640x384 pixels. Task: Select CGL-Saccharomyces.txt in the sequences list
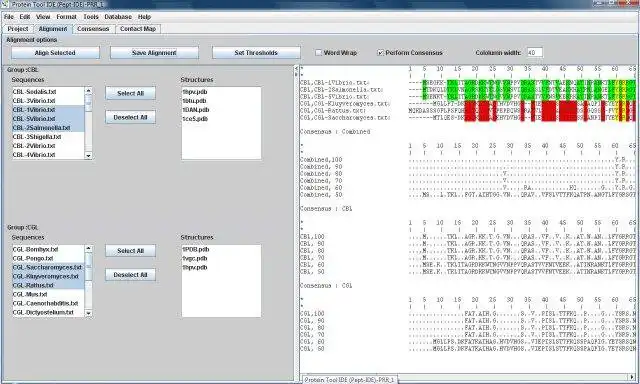pos(48,267)
